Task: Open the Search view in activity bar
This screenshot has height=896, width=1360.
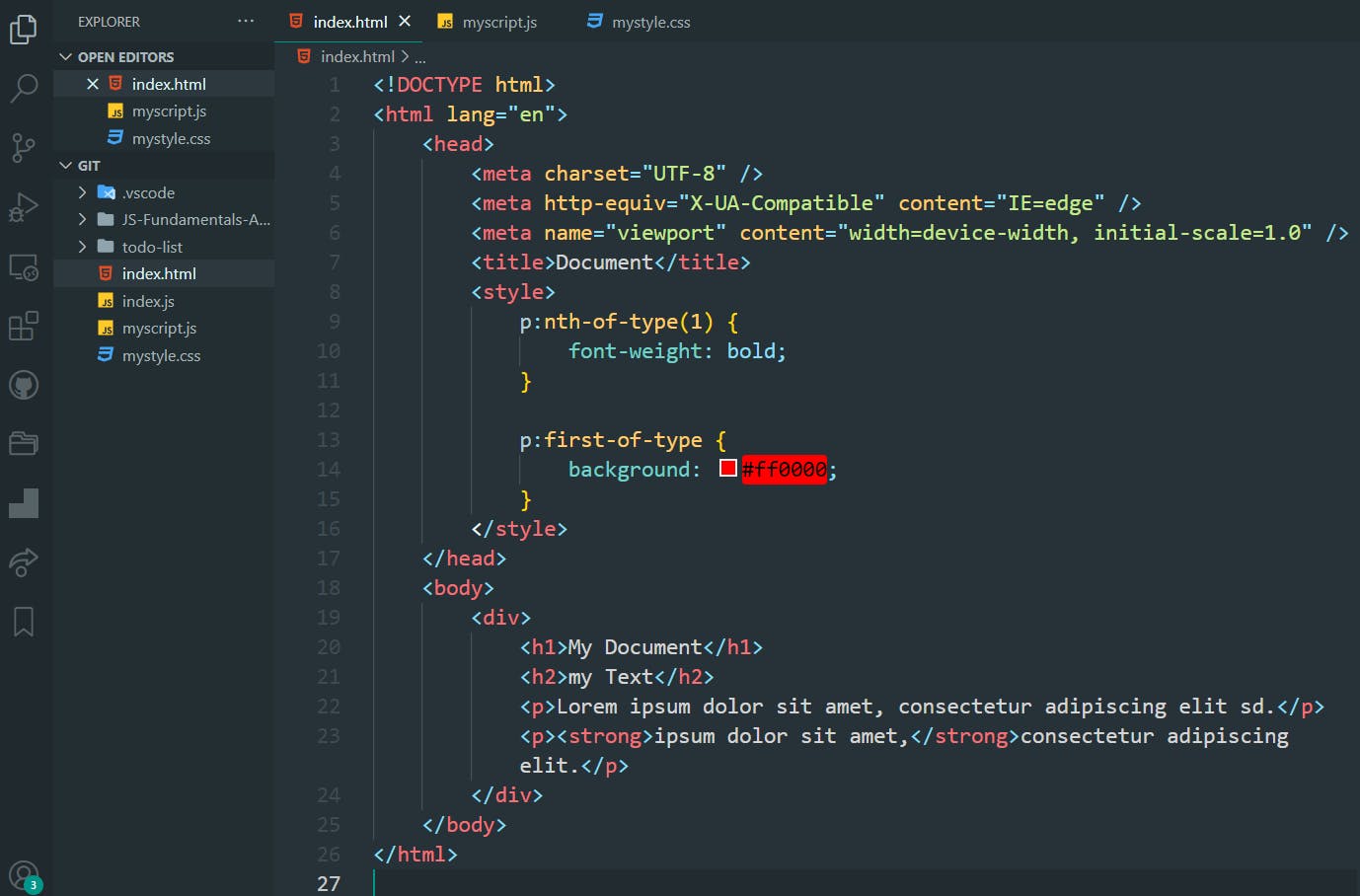Action: pos(24,89)
